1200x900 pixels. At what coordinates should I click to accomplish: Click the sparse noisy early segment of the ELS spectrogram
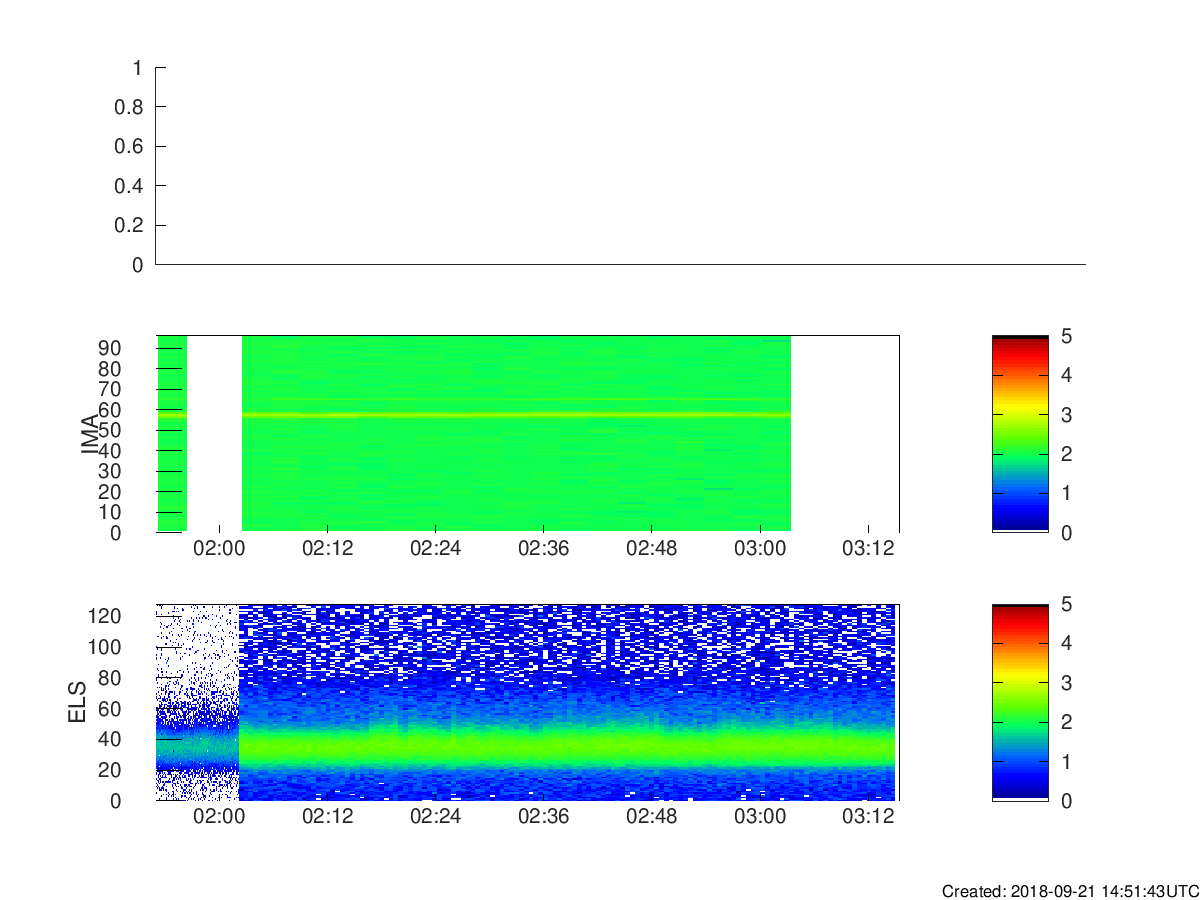click(x=198, y=702)
